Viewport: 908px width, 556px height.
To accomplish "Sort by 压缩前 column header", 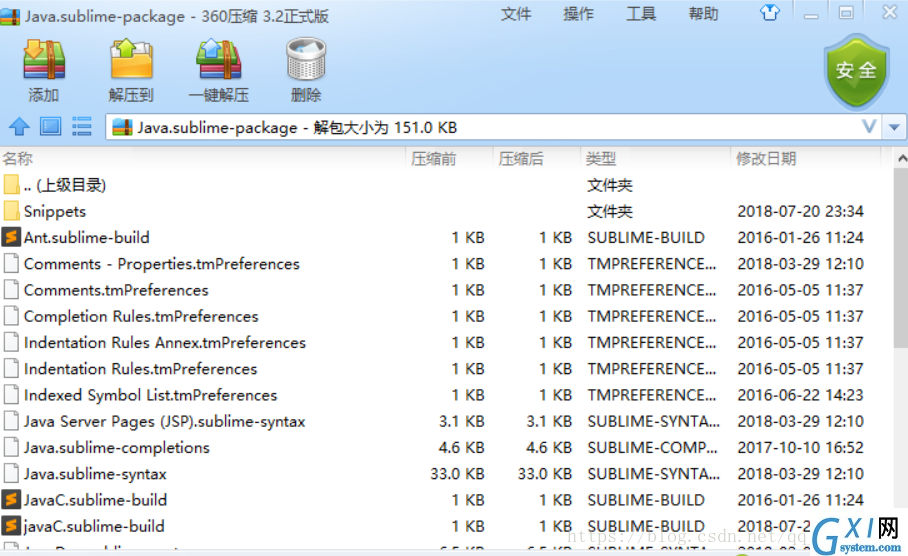I will (x=434, y=159).
